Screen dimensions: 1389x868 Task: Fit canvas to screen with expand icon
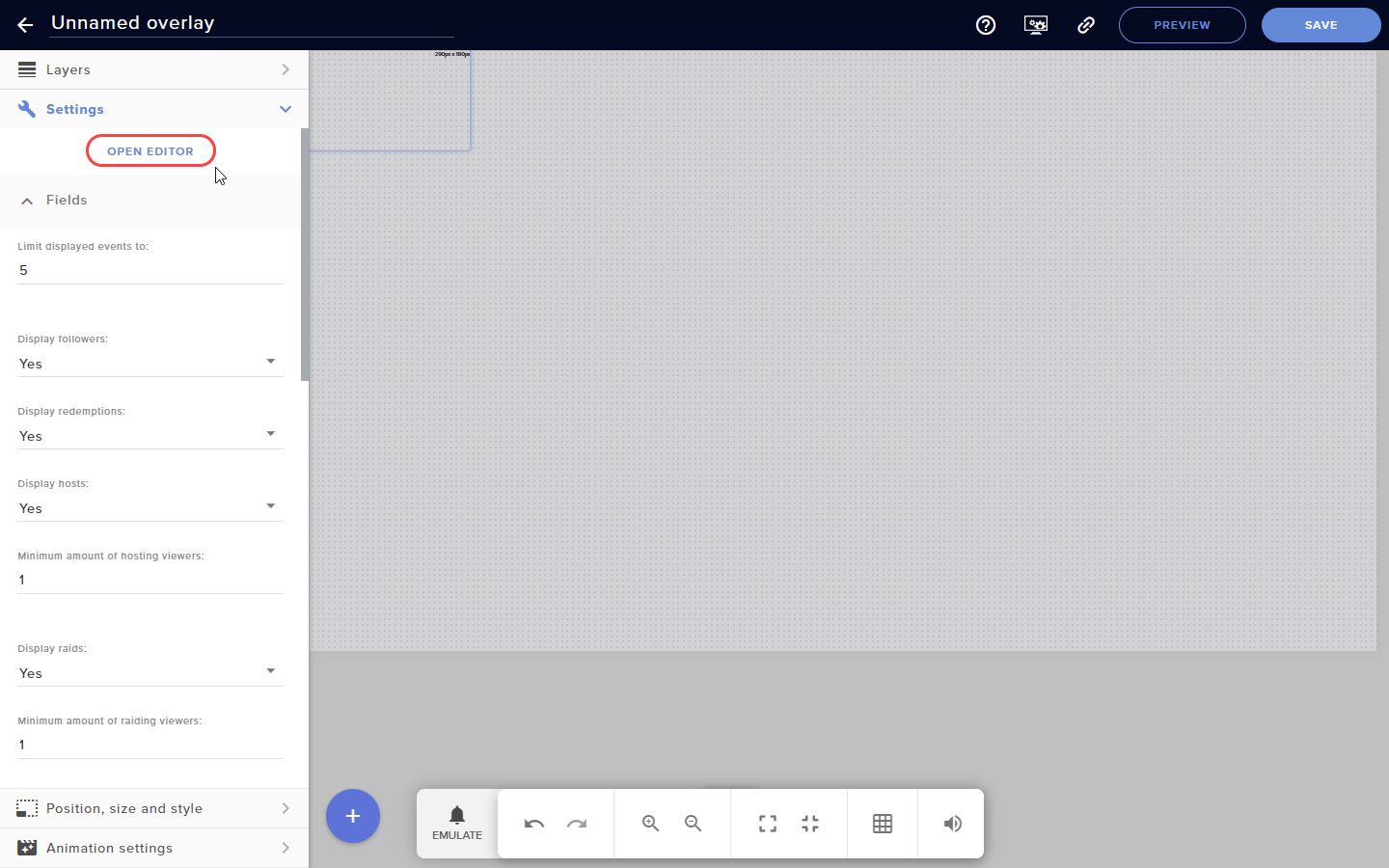pyautogui.click(x=768, y=824)
